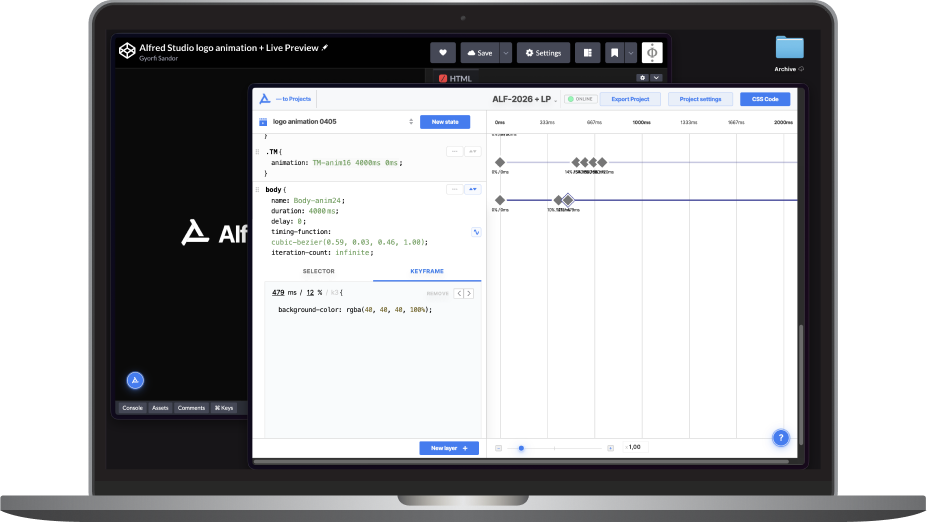927x522 pixels.
Task: Select the .TM track 0% keyframe marker
Action: [x=500, y=162]
